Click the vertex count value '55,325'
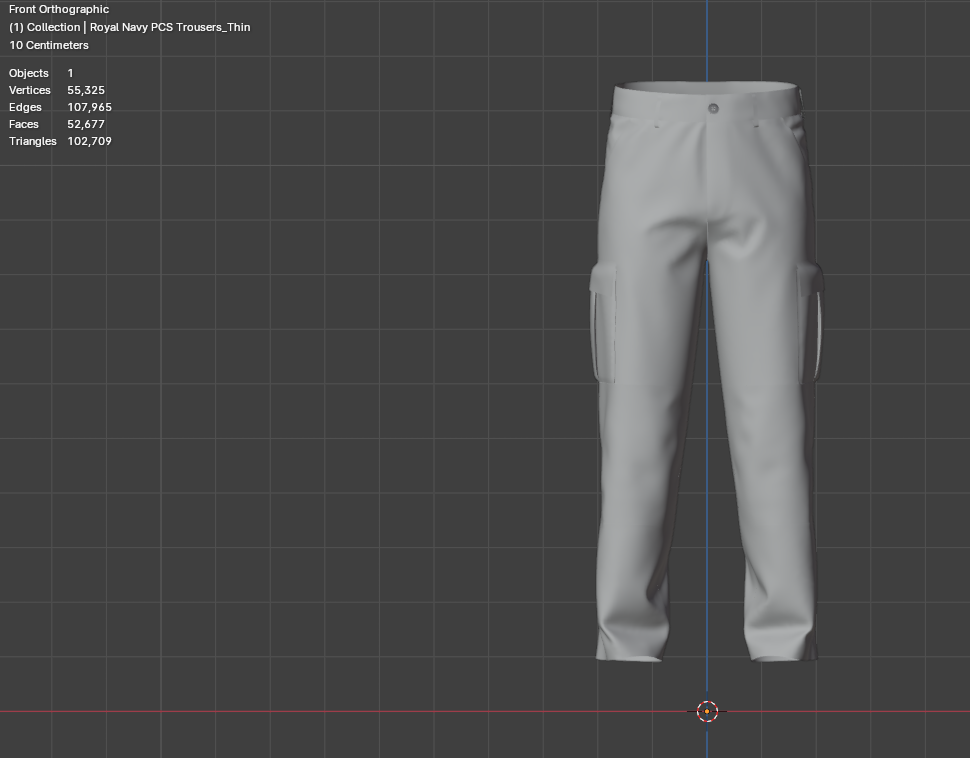This screenshot has height=758, width=970. (86, 90)
